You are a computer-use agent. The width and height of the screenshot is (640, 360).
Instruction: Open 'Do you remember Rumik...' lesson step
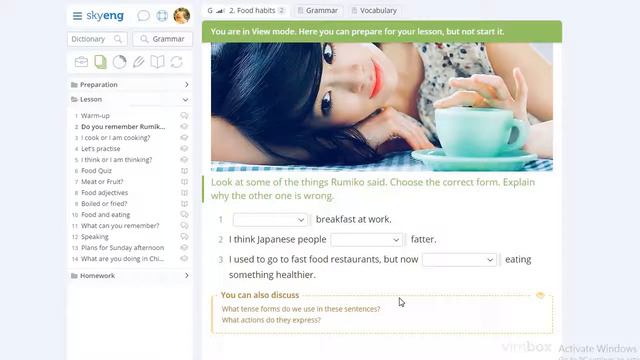coord(123,127)
